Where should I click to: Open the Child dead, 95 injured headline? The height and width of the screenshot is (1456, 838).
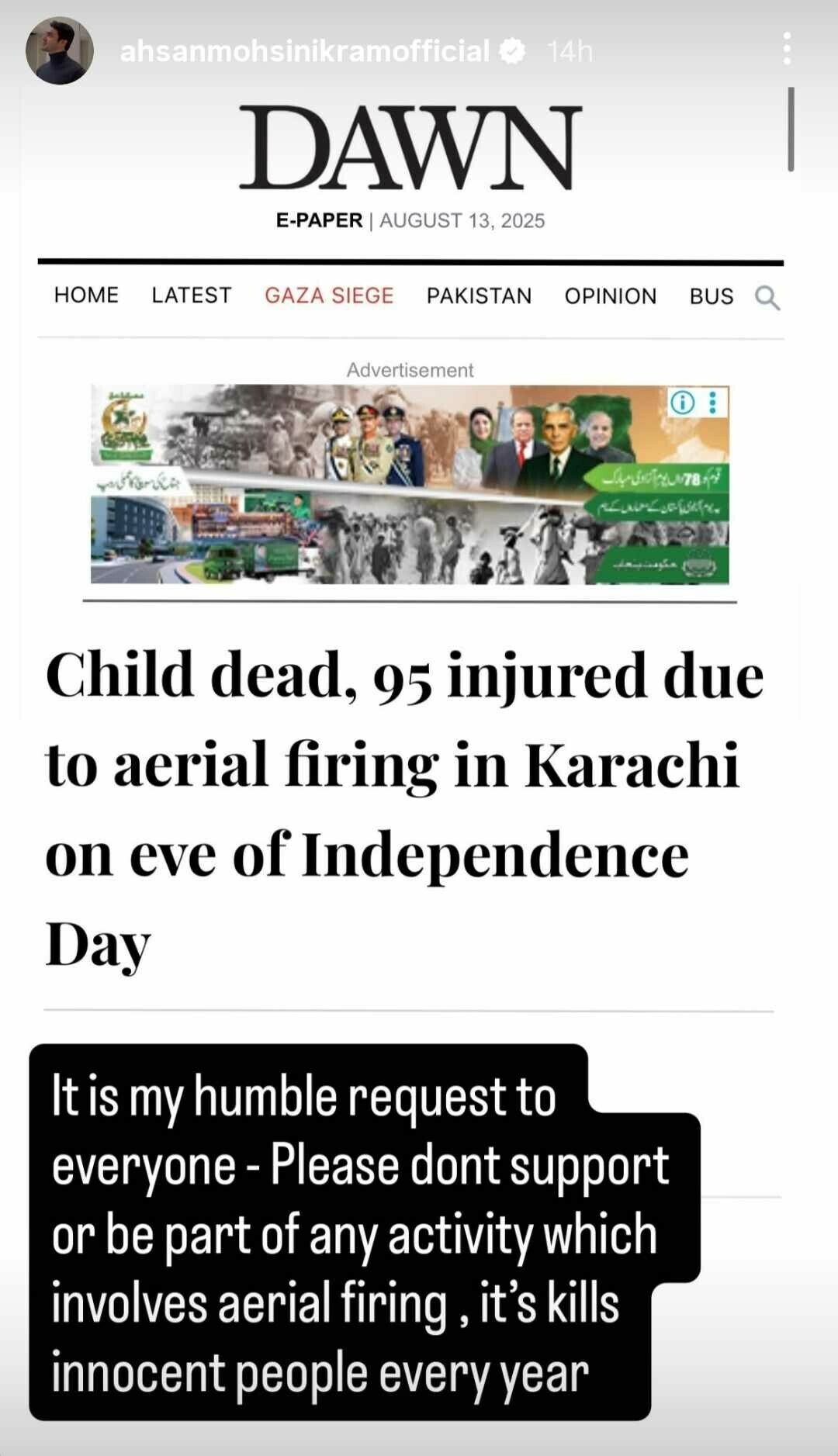(405, 809)
